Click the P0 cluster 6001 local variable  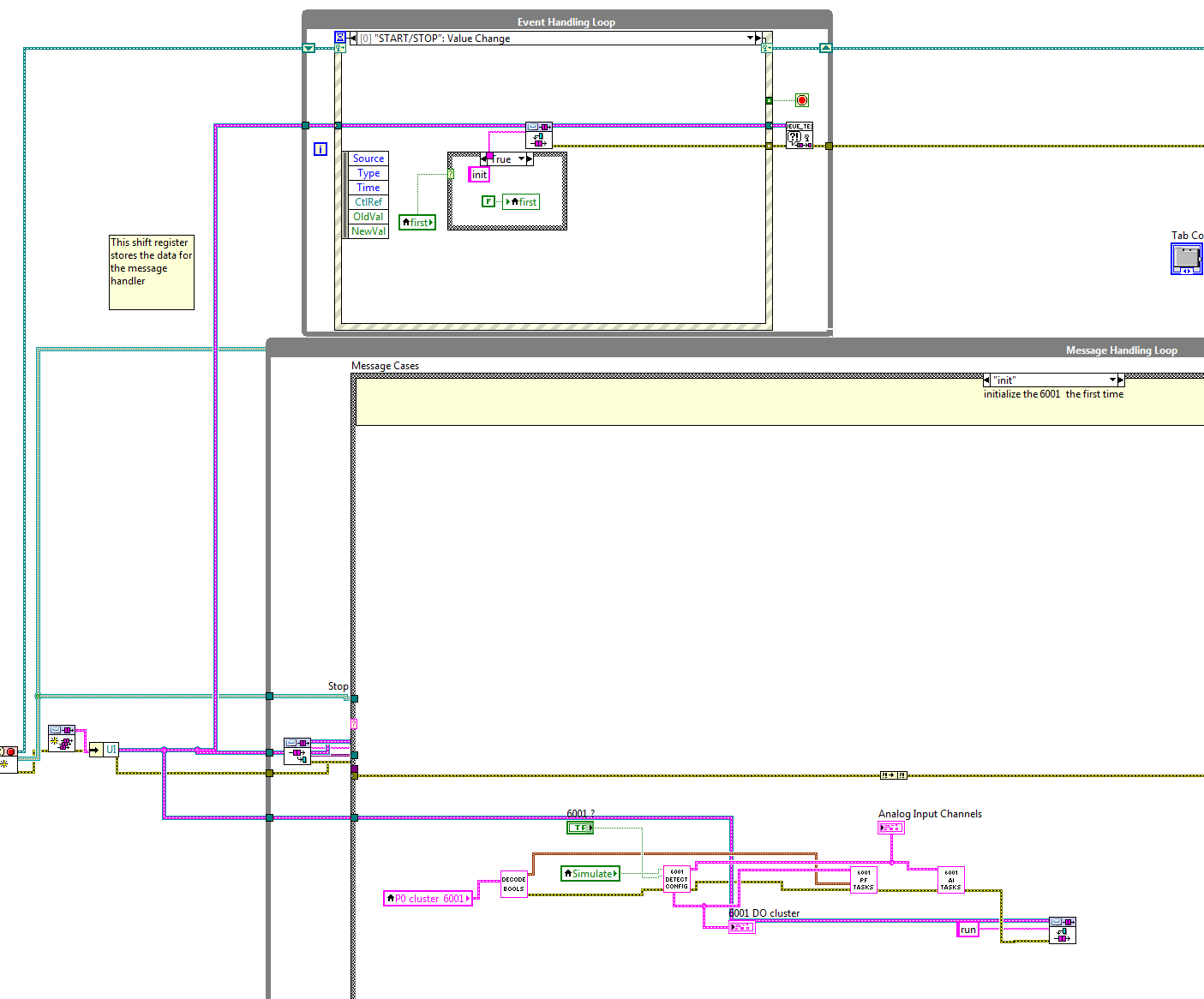pyautogui.click(x=428, y=899)
